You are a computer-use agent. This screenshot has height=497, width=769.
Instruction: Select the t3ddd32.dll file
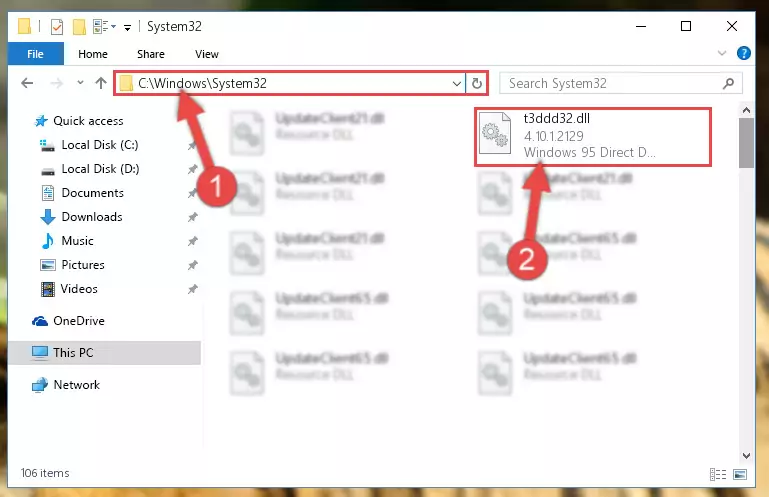click(x=592, y=137)
